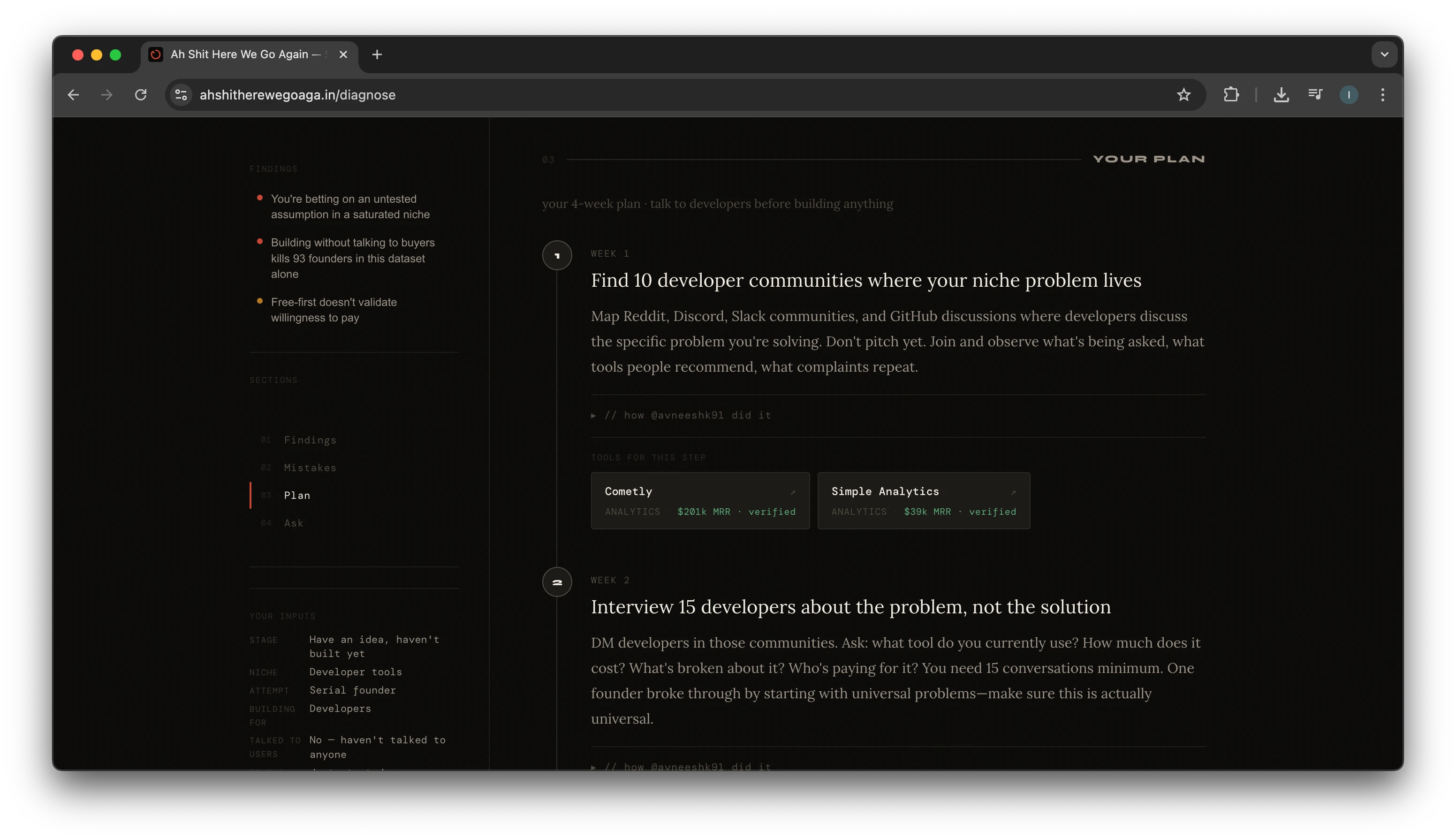Open media controls icon in toolbar

pos(1315,95)
